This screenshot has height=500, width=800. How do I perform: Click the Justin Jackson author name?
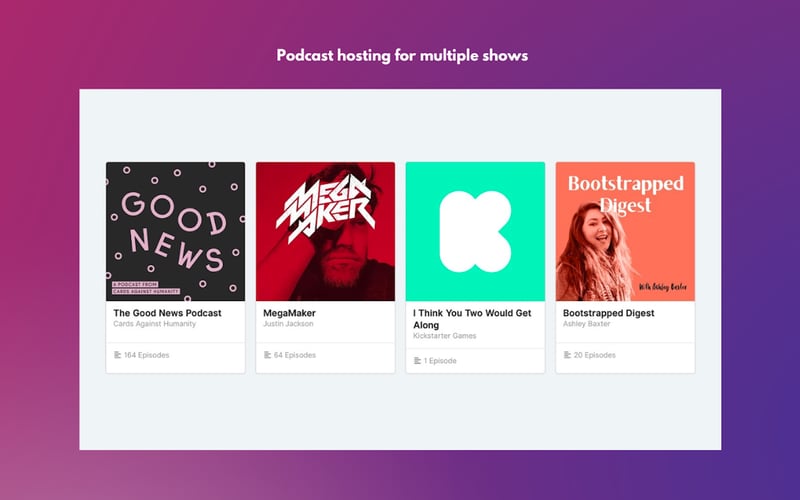(288, 324)
